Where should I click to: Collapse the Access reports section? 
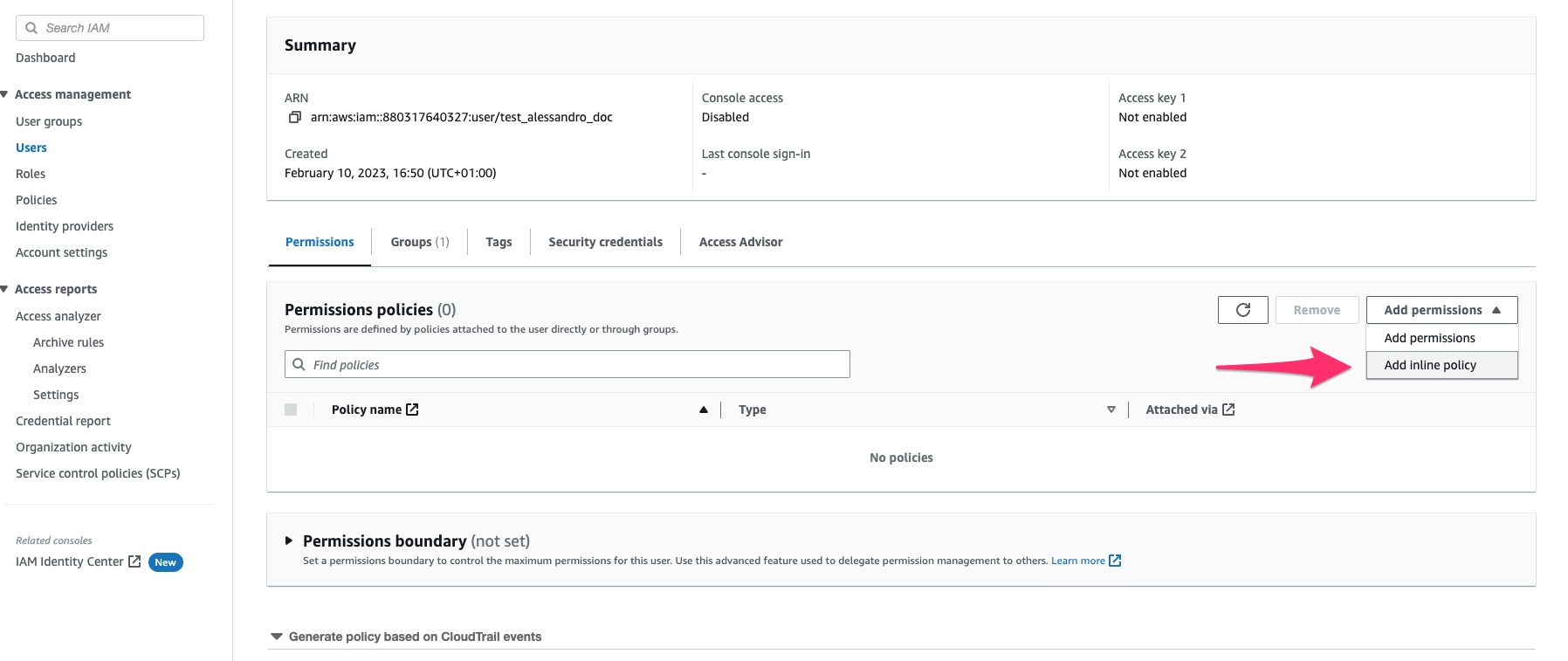[4, 289]
